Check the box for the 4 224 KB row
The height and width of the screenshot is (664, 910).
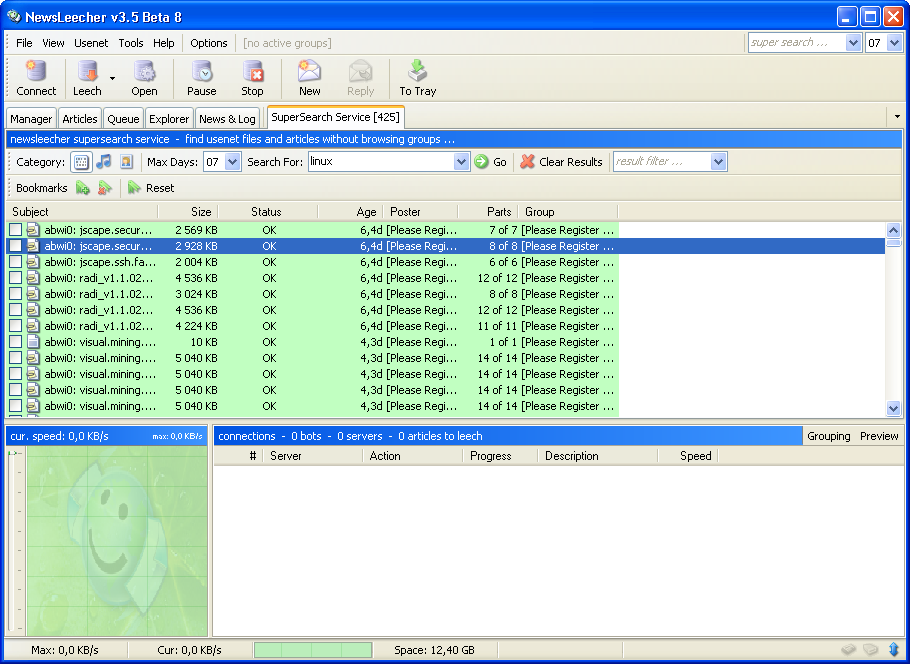(15, 326)
